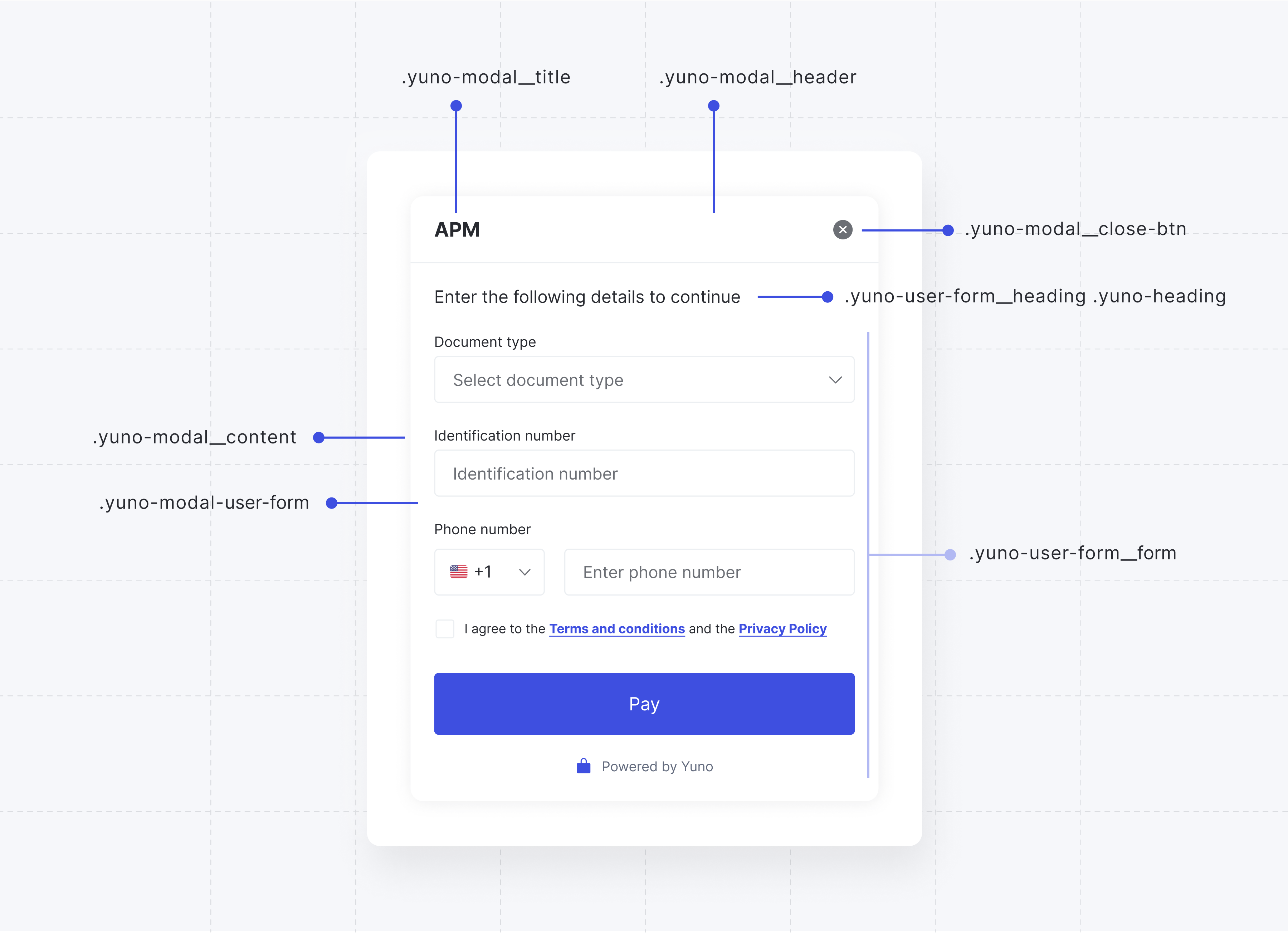Viewport: 1288px width, 933px height.
Task: Click the Identification number input field
Action: pos(643,473)
